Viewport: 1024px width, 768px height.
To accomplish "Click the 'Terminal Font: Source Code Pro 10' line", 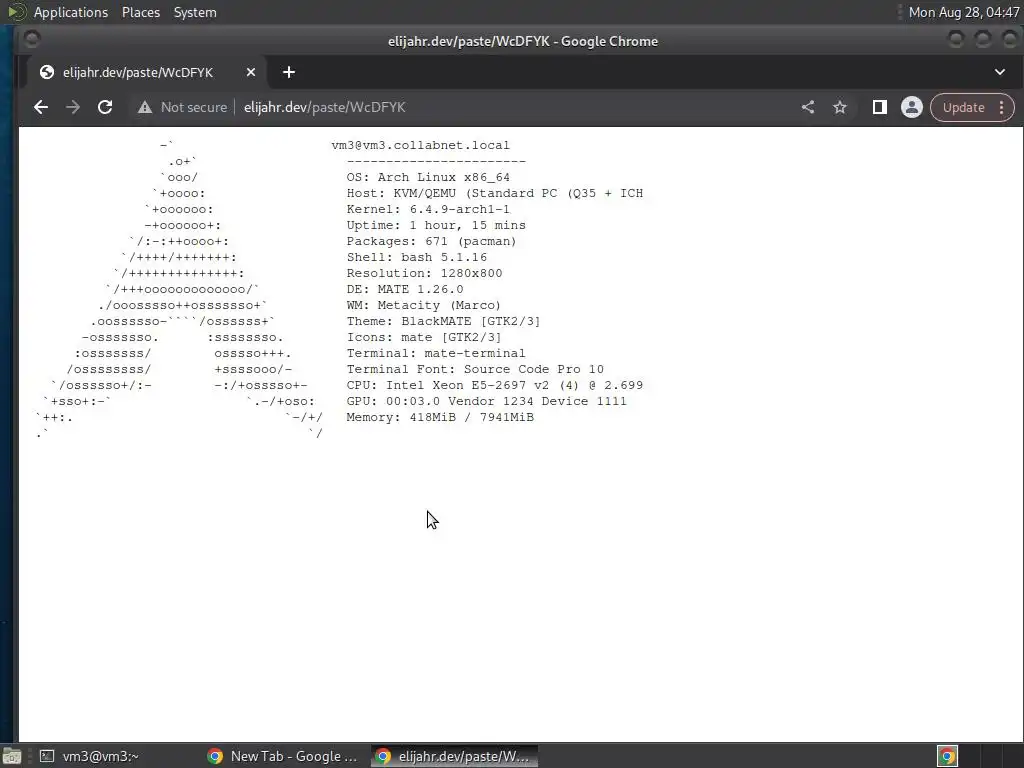I will (475, 369).
